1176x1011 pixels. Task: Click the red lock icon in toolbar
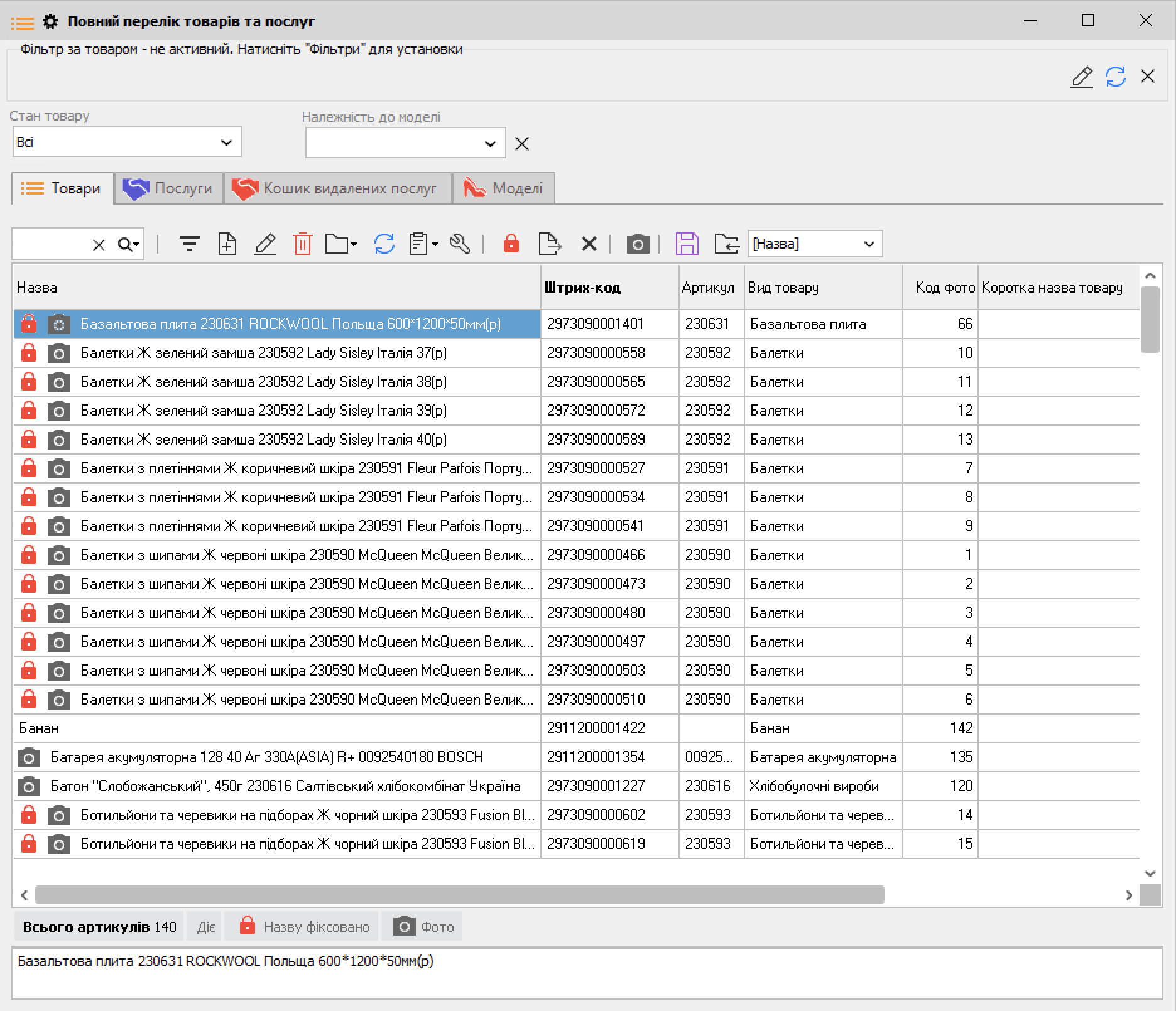[x=511, y=244]
